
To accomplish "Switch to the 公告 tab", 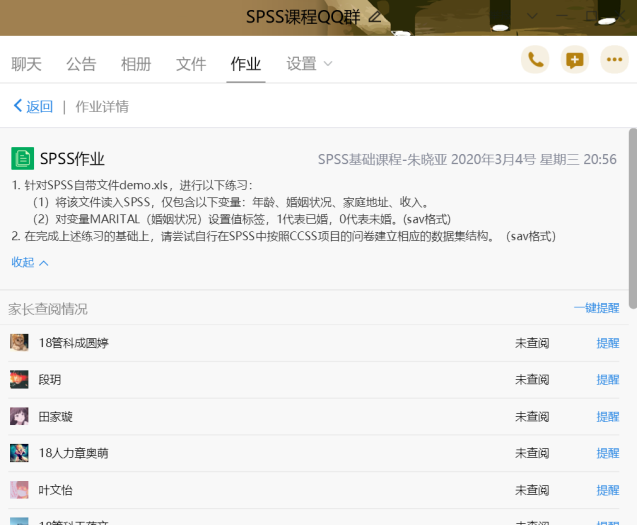I will [81, 64].
